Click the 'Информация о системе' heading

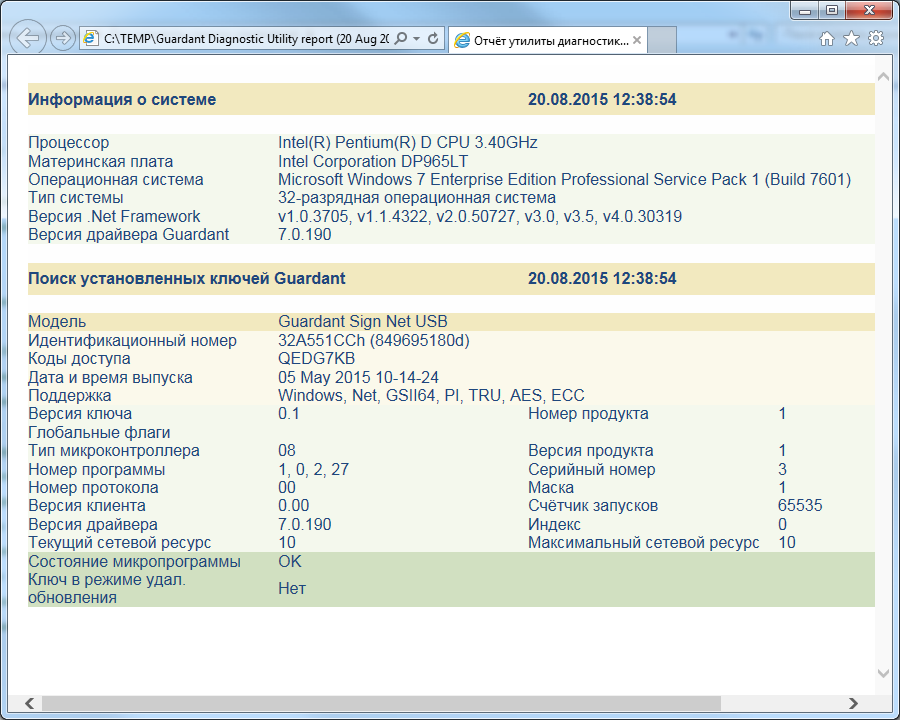(122, 99)
